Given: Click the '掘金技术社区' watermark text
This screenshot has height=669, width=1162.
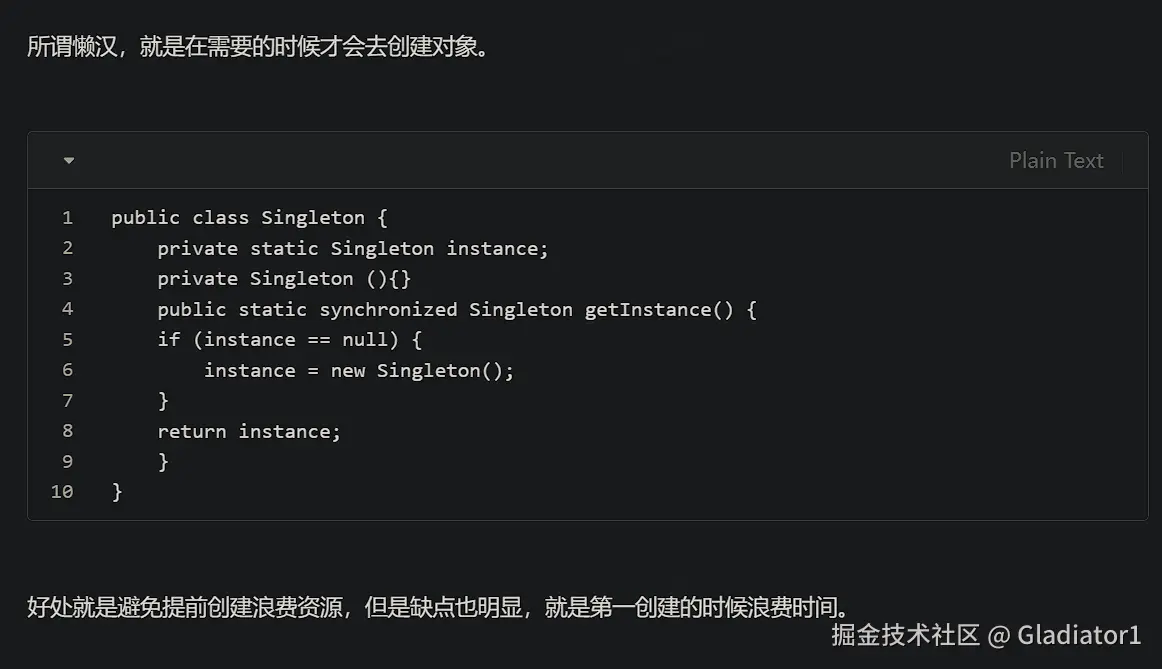Looking at the screenshot, I should [x=905, y=634].
